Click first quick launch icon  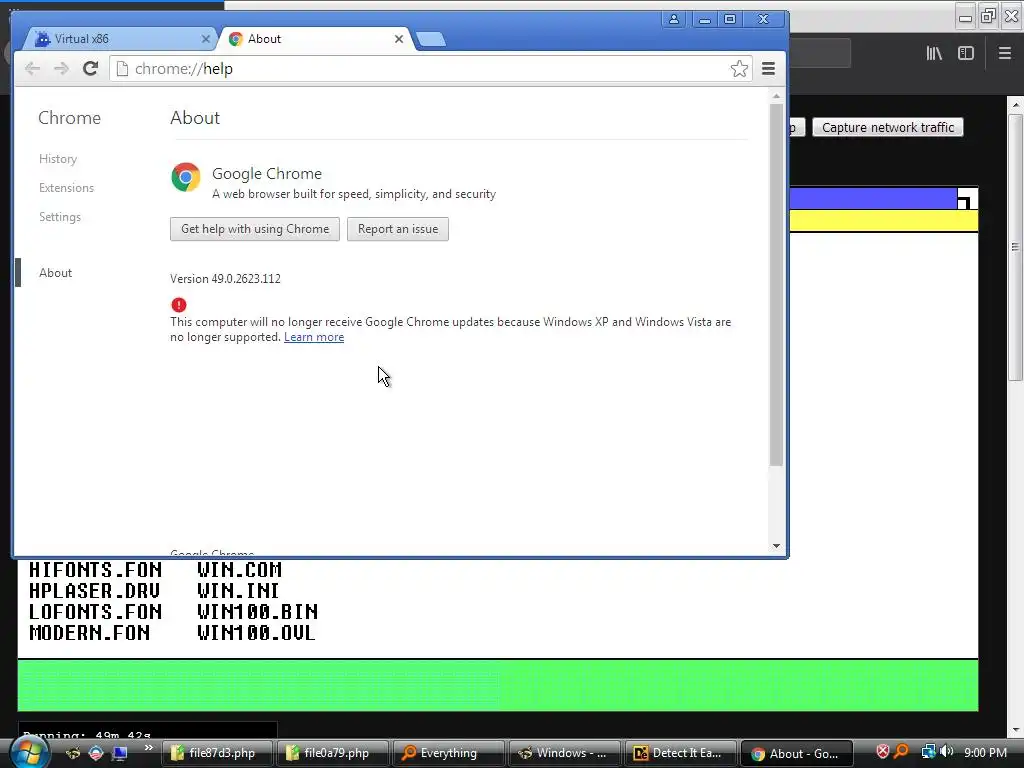point(73,753)
